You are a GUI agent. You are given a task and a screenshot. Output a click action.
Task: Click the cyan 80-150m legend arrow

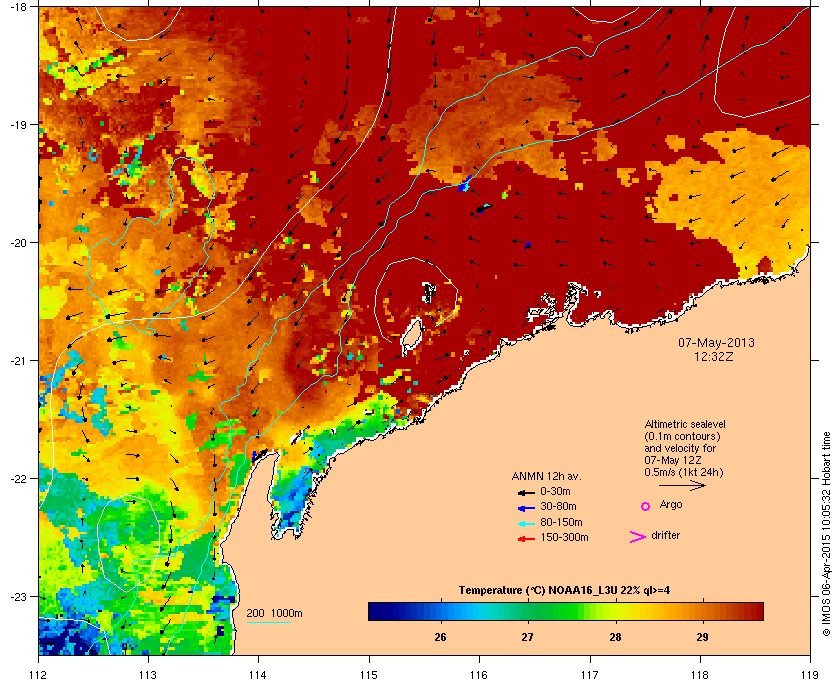pos(526,523)
